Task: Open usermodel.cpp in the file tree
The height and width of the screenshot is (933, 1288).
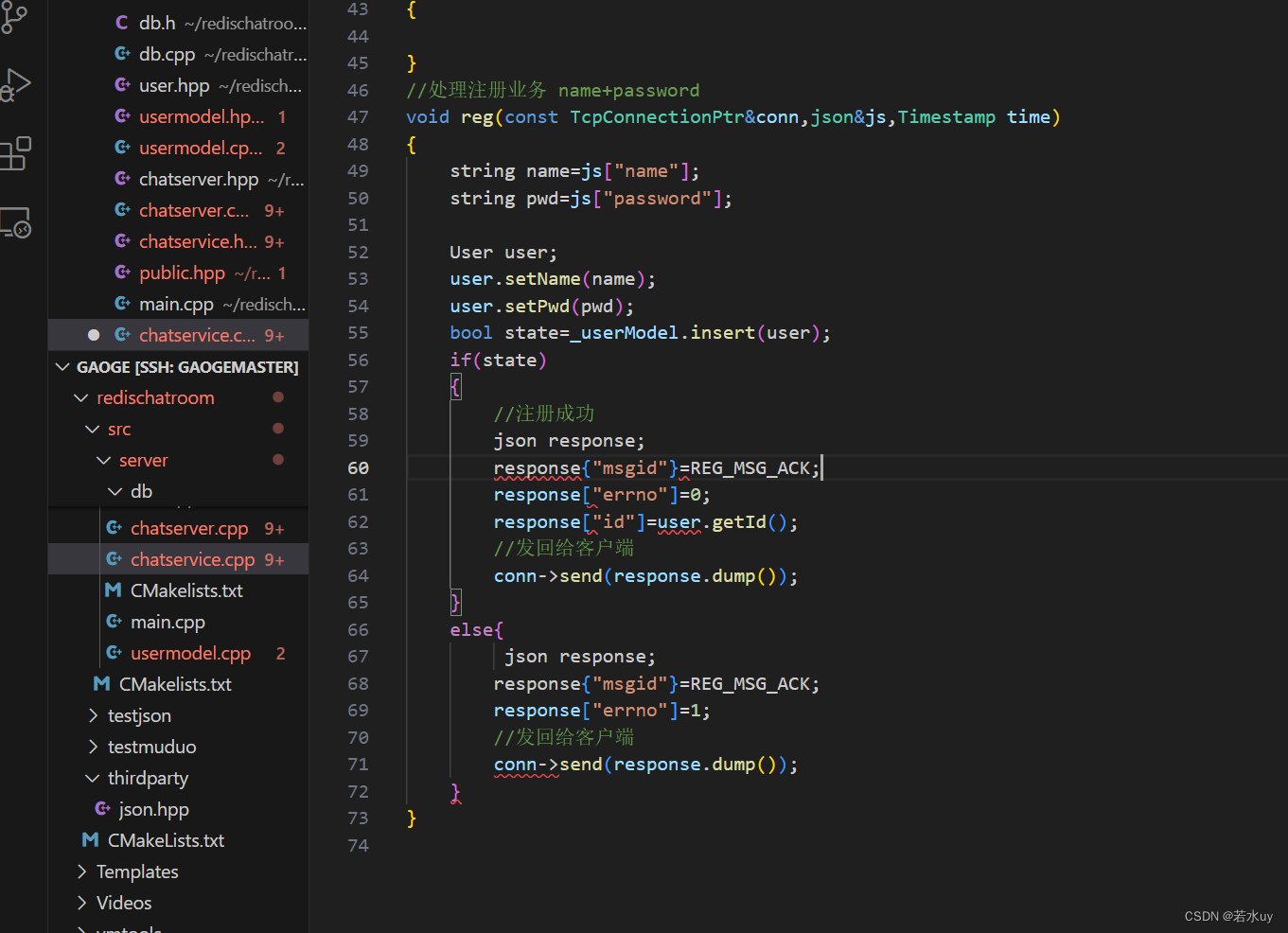Action: point(190,653)
